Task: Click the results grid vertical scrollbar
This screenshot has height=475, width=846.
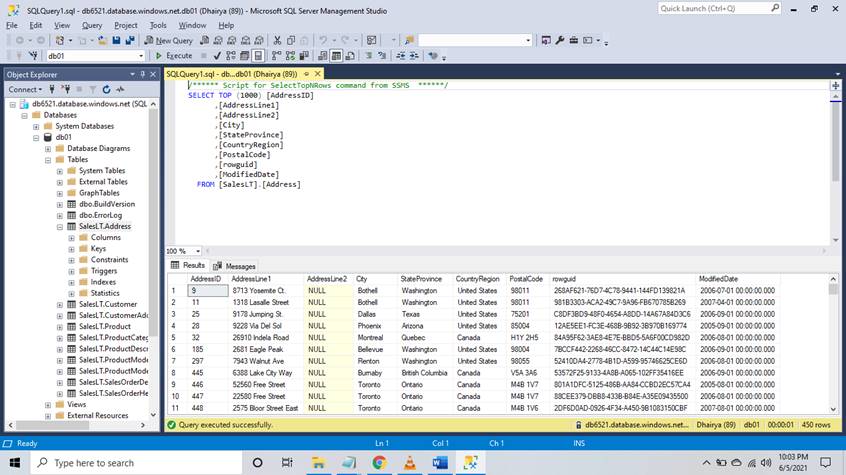Action: (x=833, y=344)
